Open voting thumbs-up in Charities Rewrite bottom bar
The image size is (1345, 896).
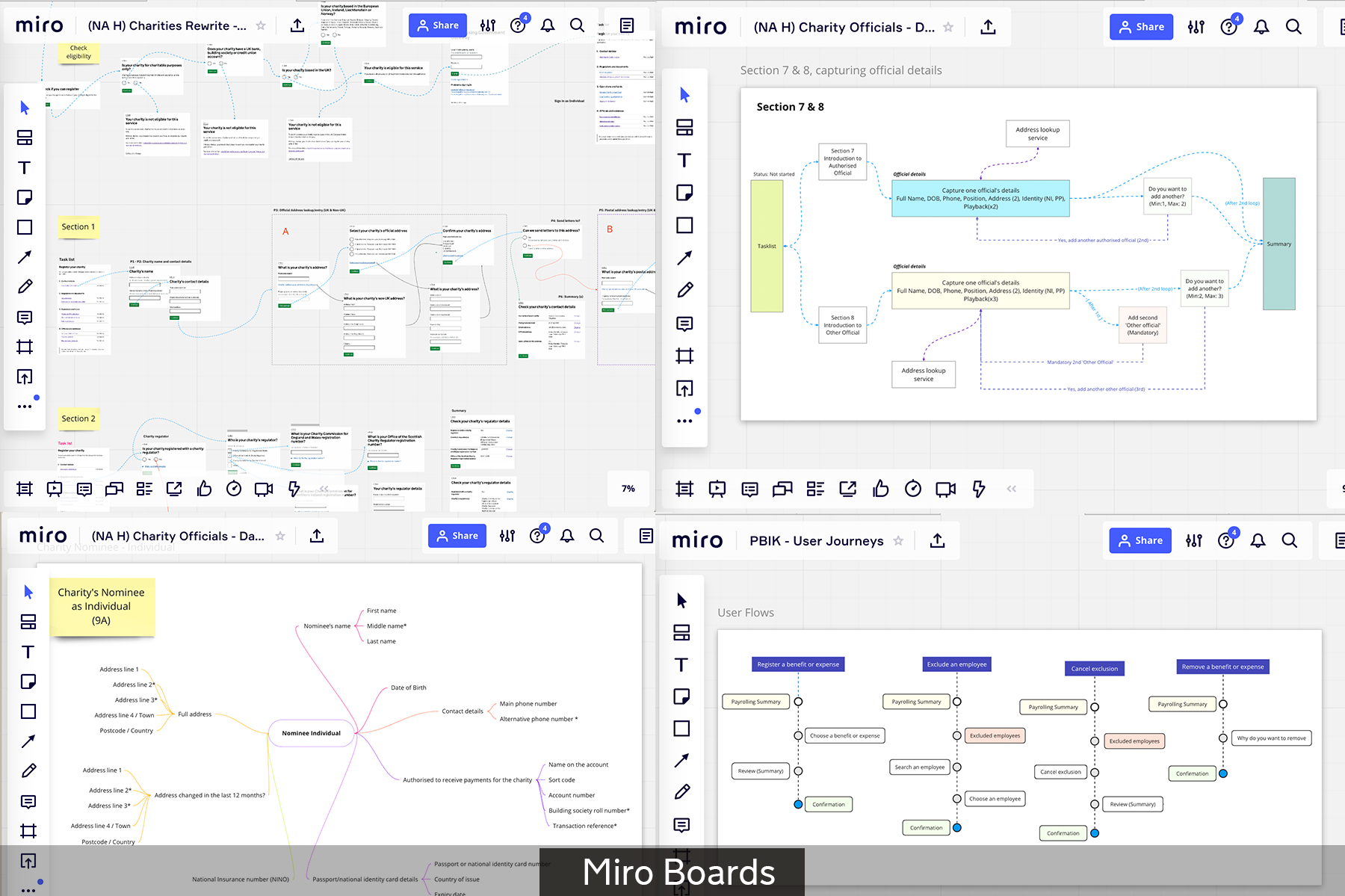204,489
